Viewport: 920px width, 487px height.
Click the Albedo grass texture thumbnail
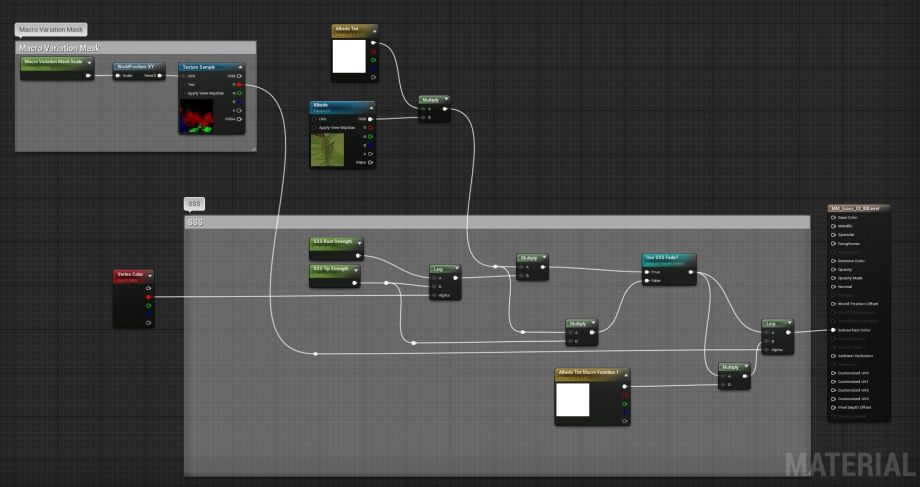click(x=327, y=150)
